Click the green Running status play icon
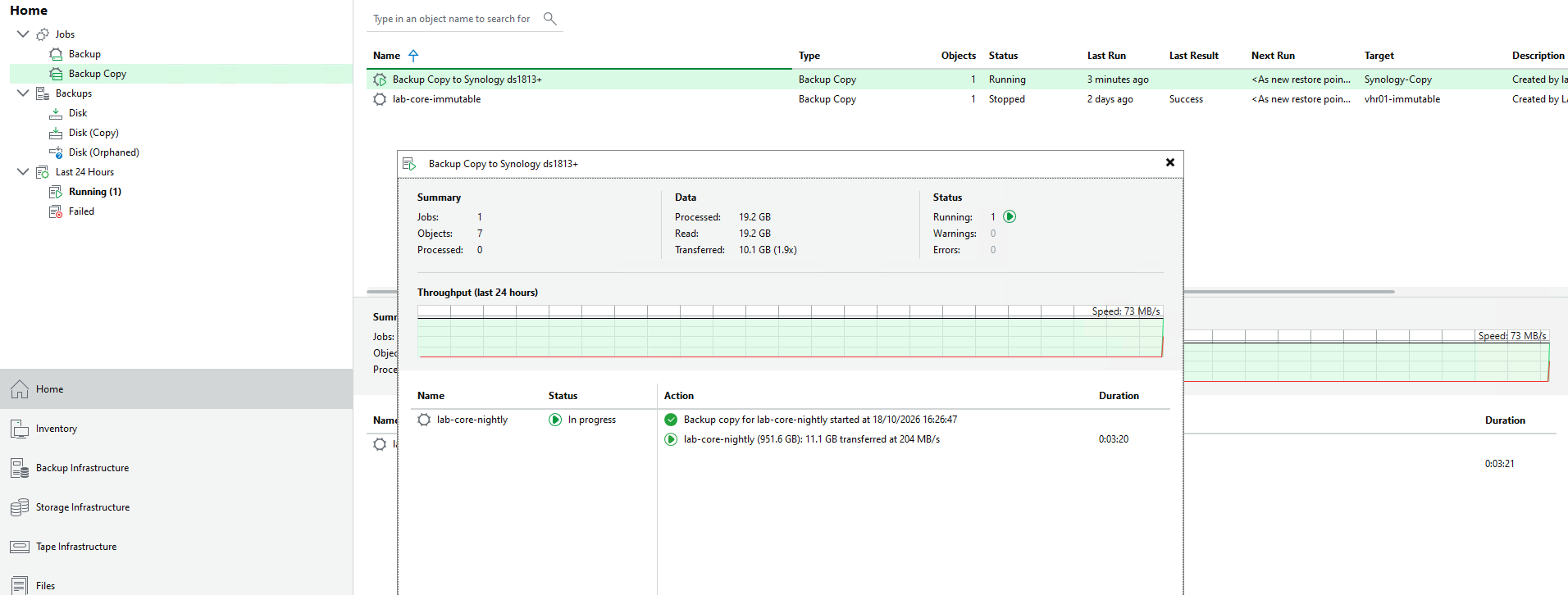The image size is (1568, 595). pyautogui.click(x=1010, y=217)
